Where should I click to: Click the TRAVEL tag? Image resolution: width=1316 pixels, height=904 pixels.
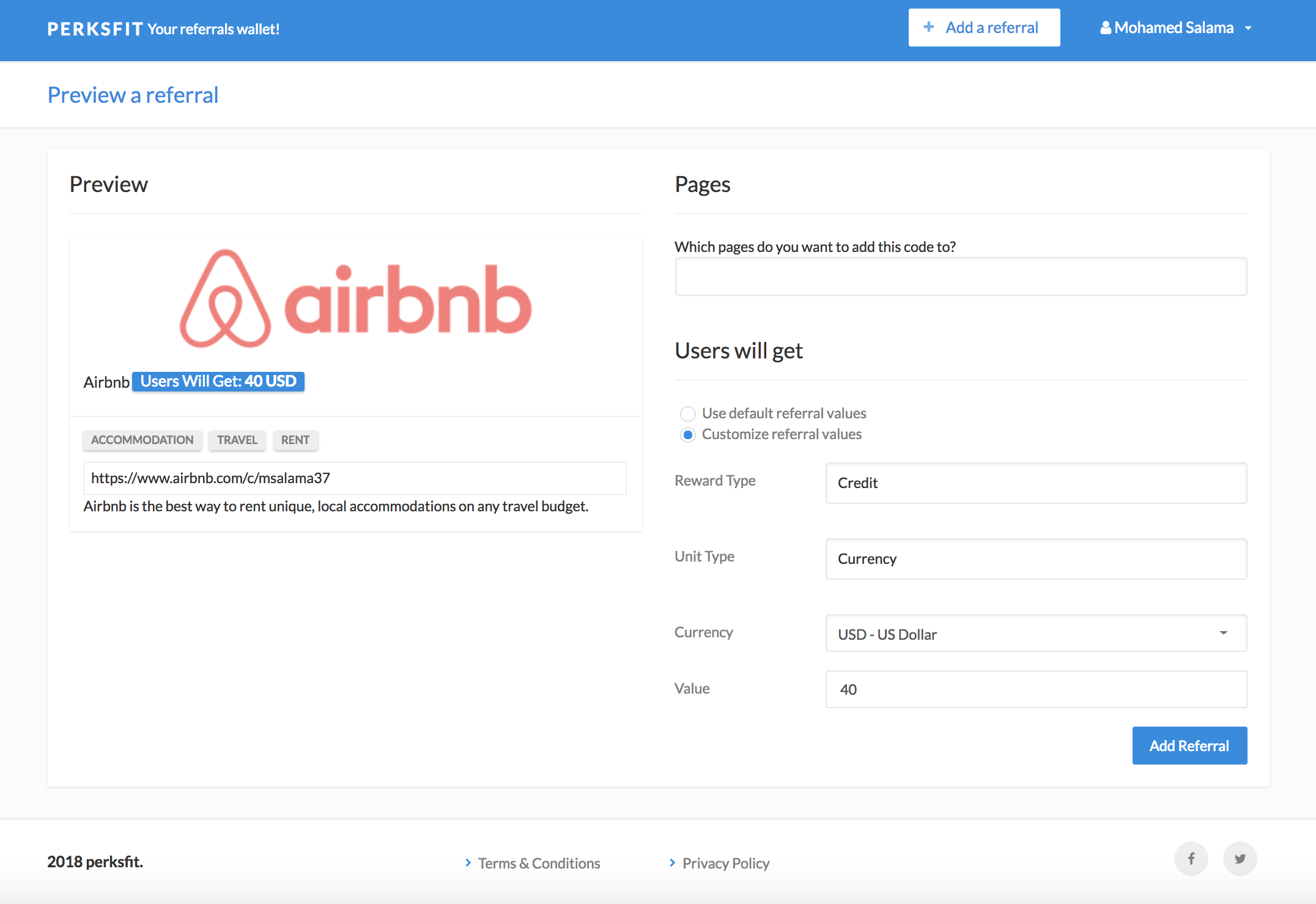point(237,440)
